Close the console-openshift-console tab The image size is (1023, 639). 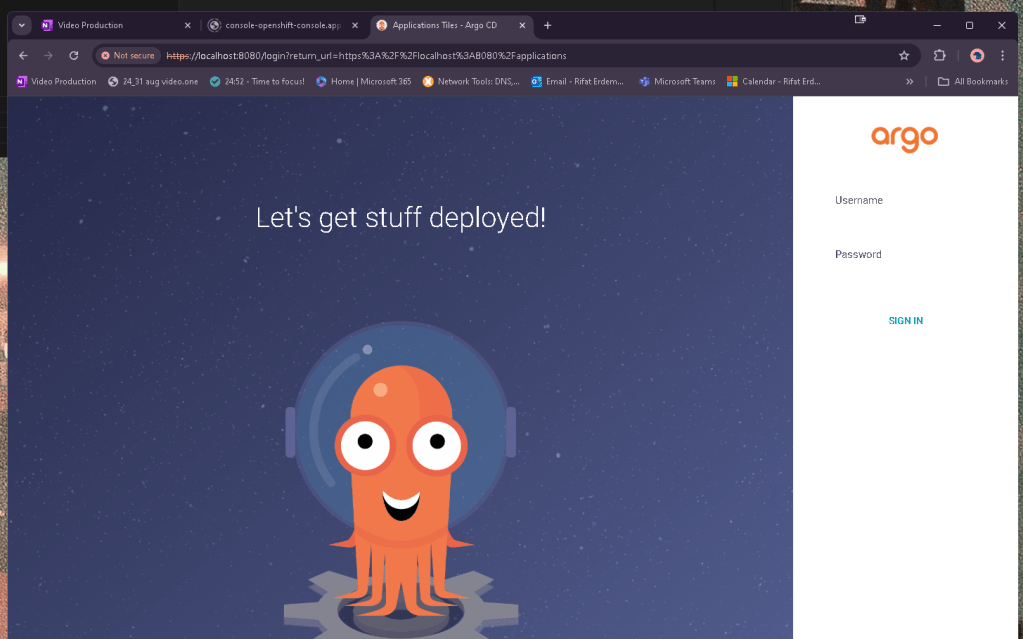[x=355, y=25]
